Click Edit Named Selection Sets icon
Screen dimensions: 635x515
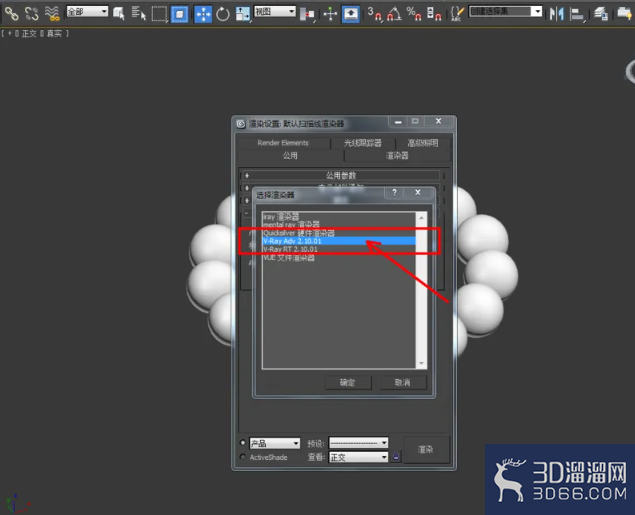(x=457, y=14)
